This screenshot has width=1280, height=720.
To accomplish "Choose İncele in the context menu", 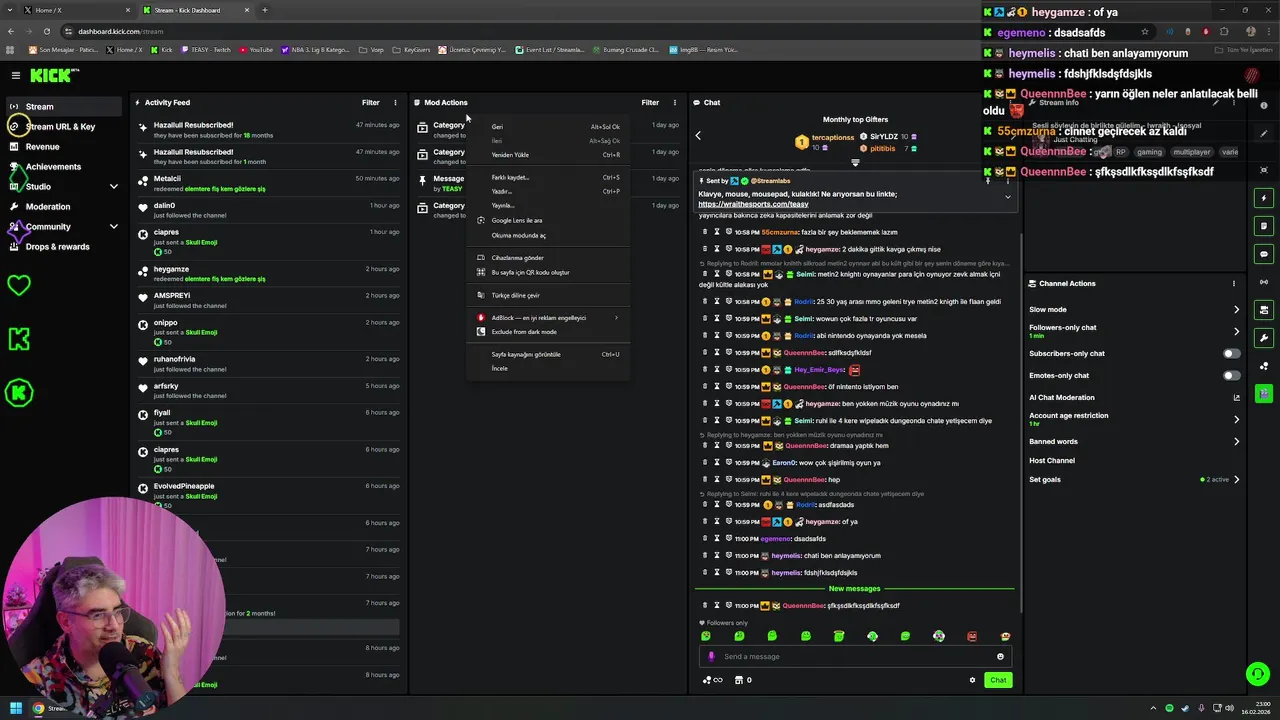I will pos(548,368).
